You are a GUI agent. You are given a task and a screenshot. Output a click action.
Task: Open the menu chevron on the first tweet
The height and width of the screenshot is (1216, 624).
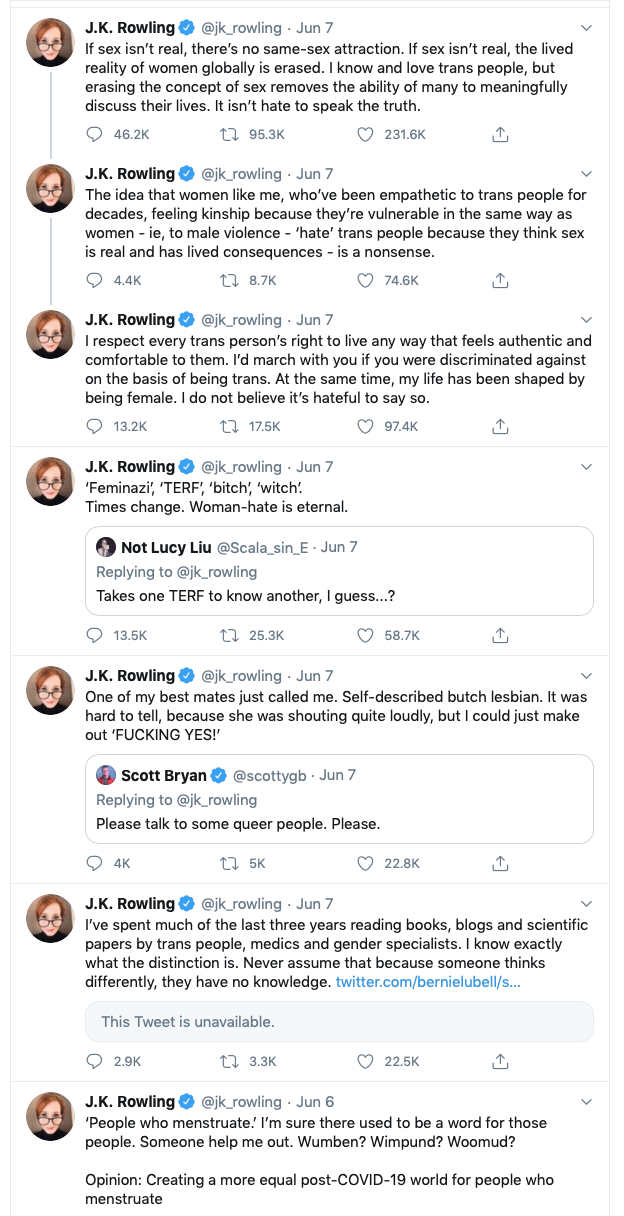586,28
